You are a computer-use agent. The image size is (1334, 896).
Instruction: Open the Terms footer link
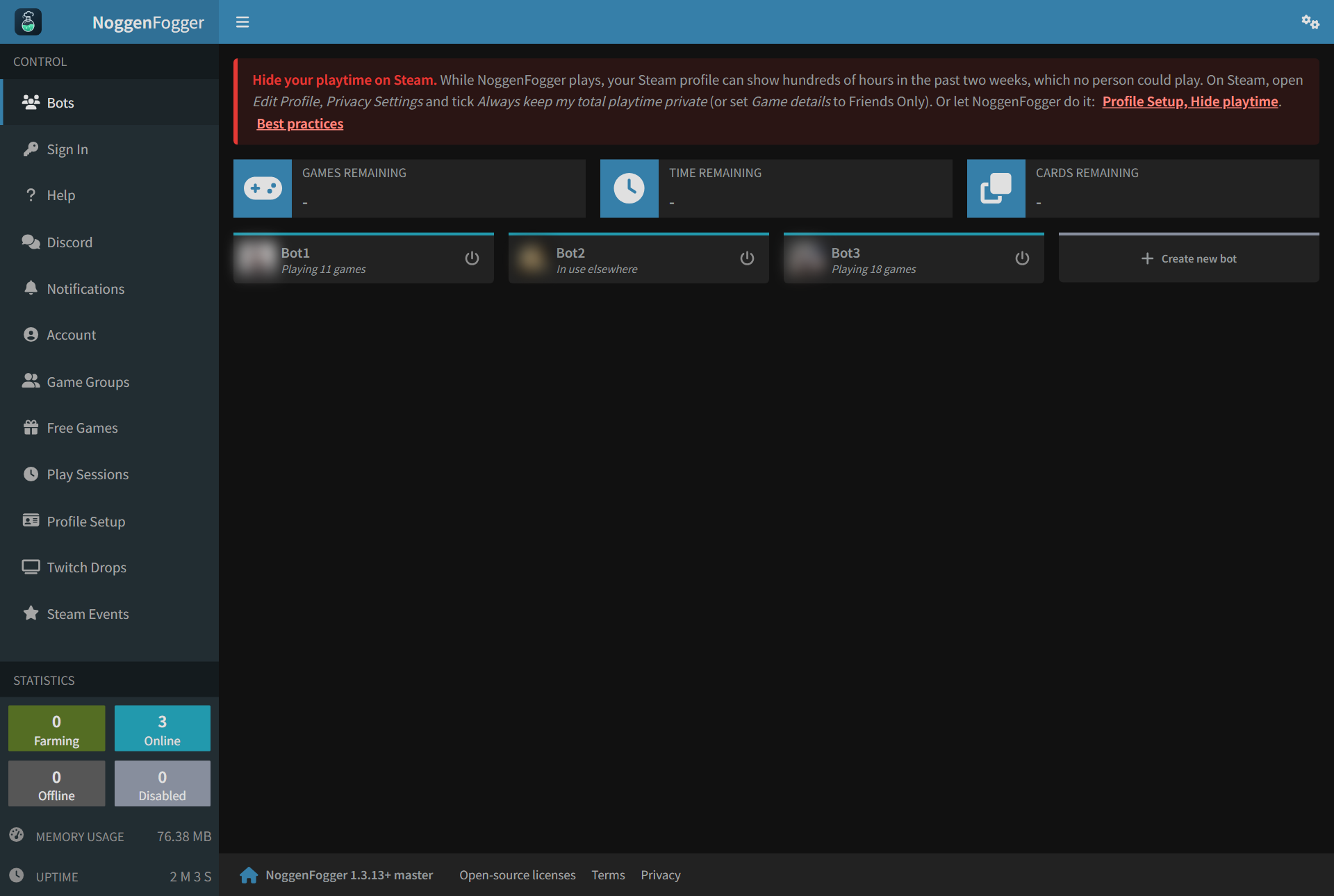pyautogui.click(x=609, y=875)
